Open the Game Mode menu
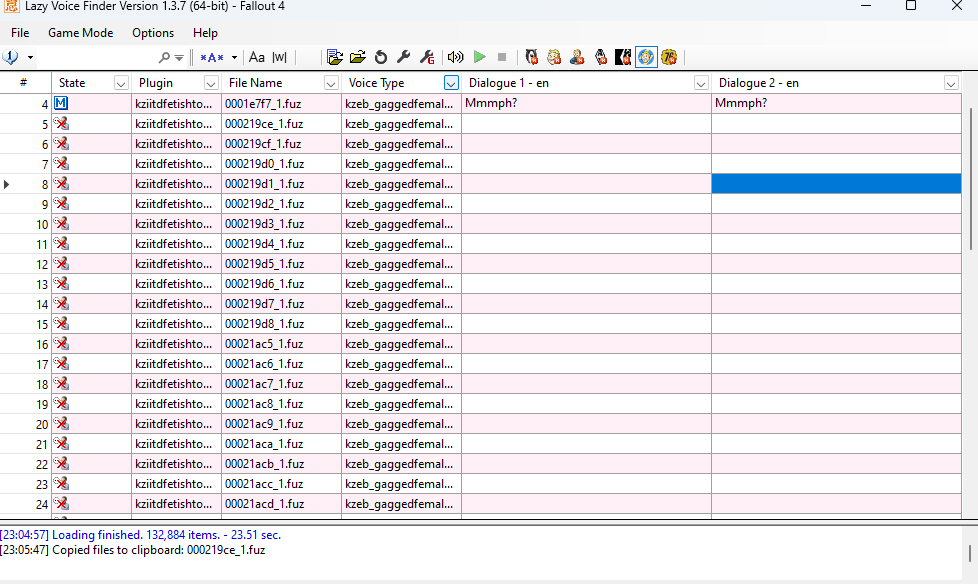Viewport: 978px width, 584px height. (80, 33)
